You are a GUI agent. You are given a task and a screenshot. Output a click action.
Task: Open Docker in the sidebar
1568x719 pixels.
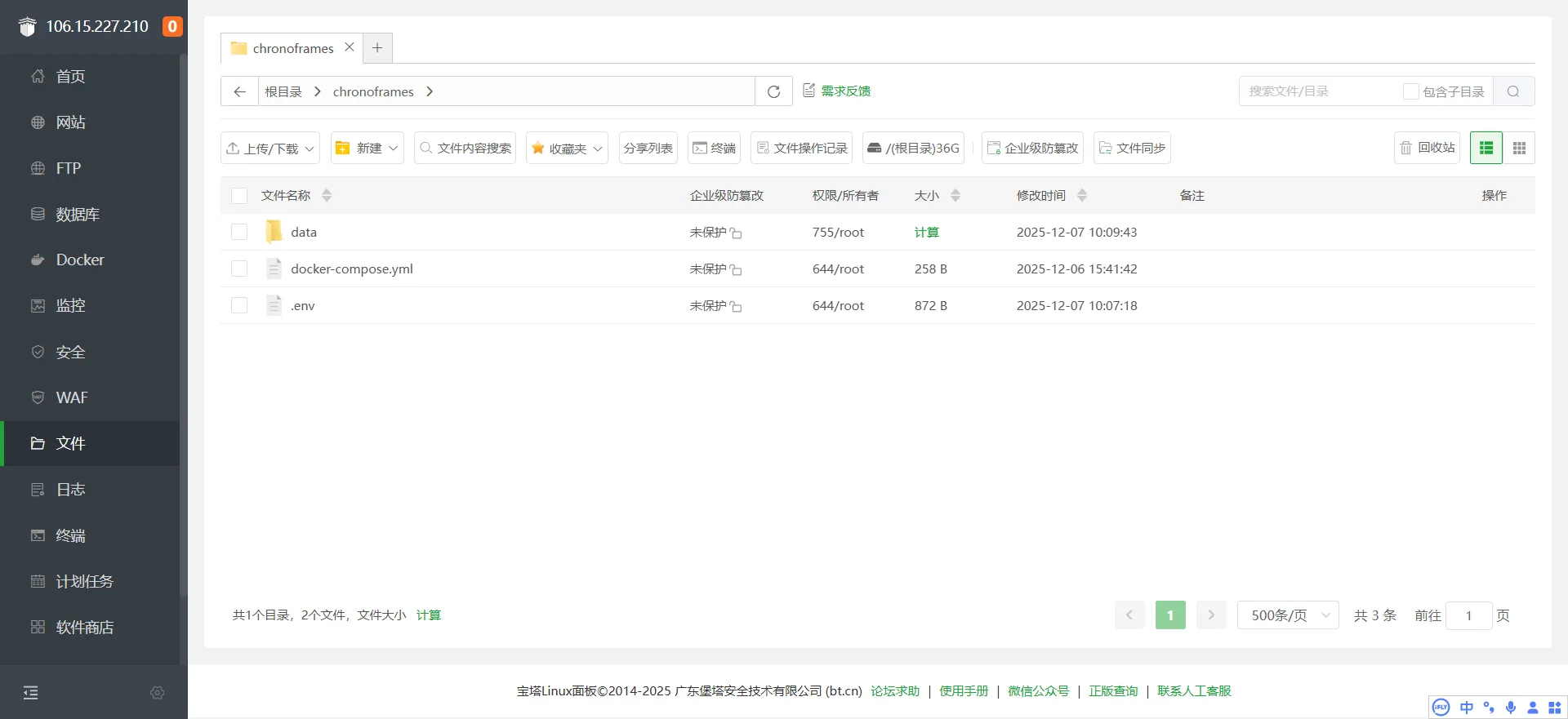click(80, 260)
